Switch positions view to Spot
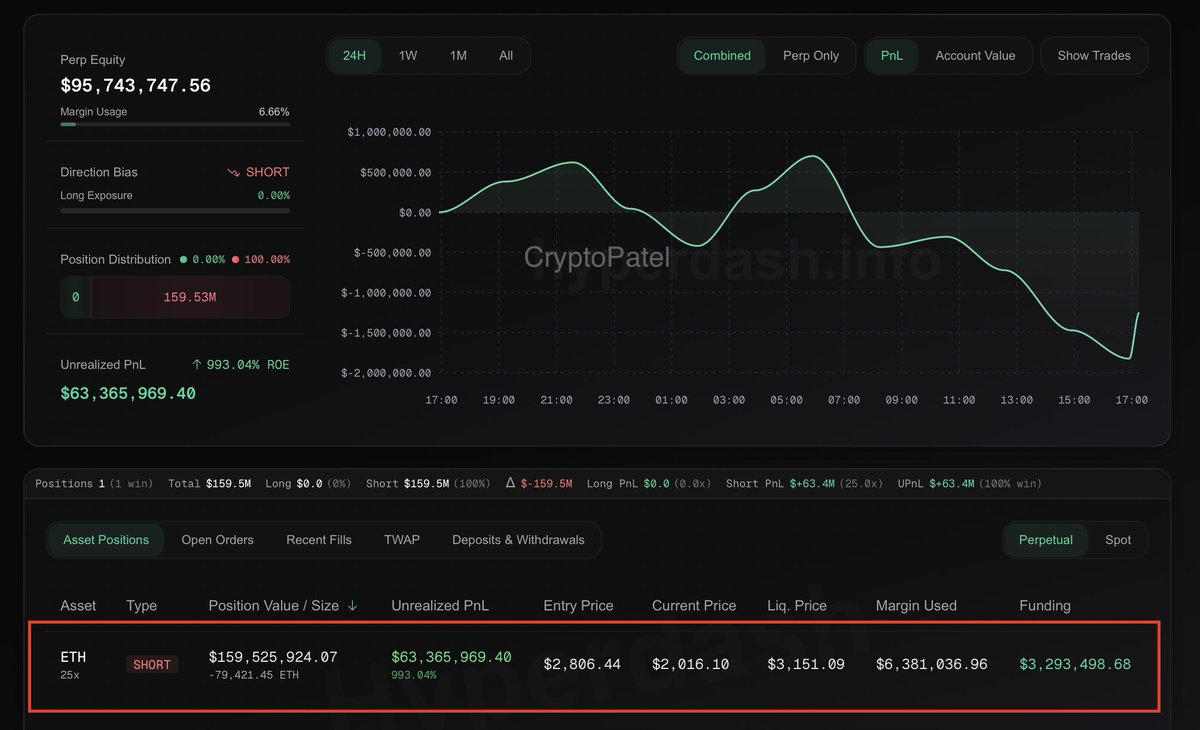This screenshot has width=1200, height=730. tap(1118, 539)
